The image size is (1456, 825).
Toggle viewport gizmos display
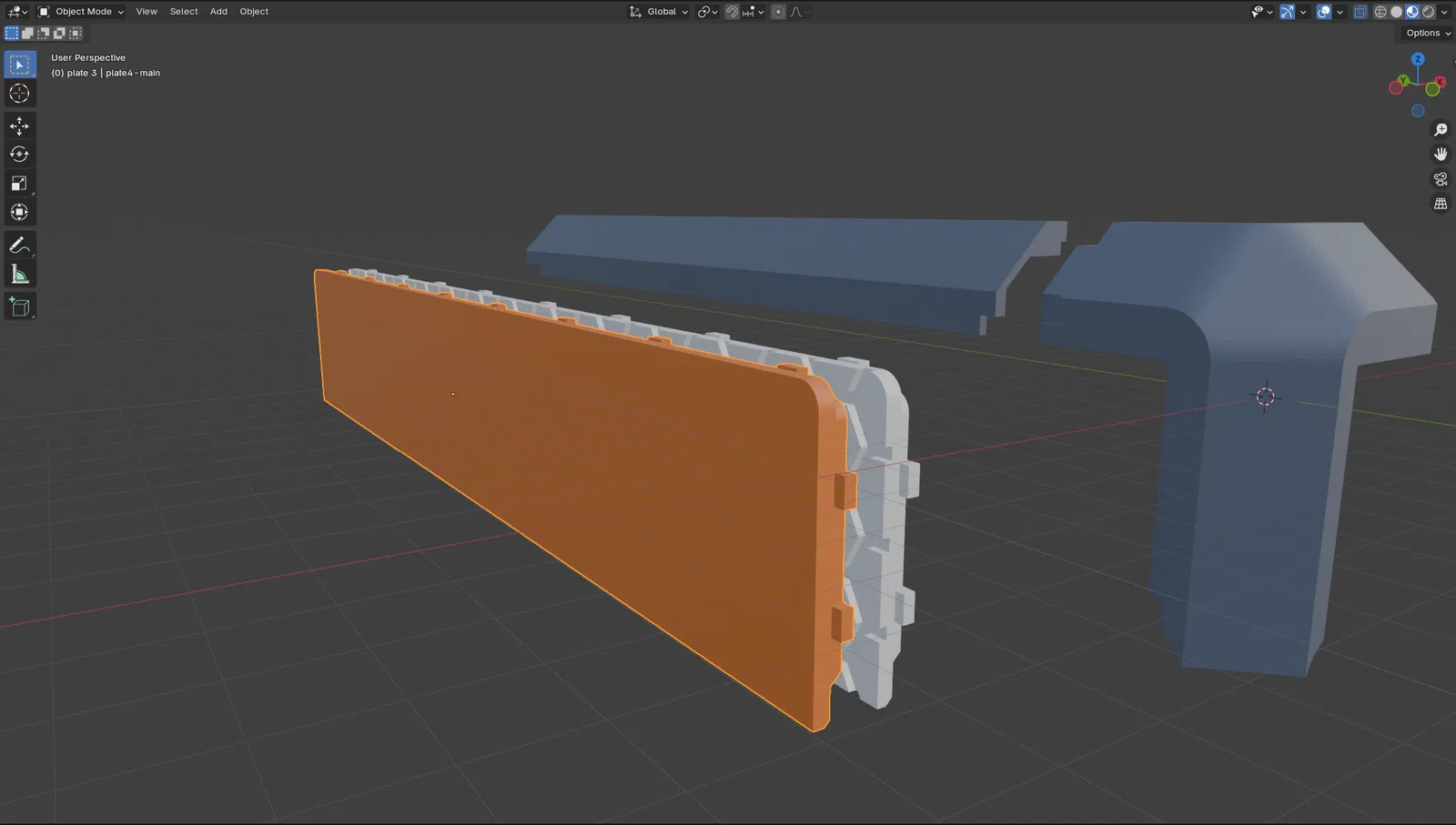pos(1287,12)
